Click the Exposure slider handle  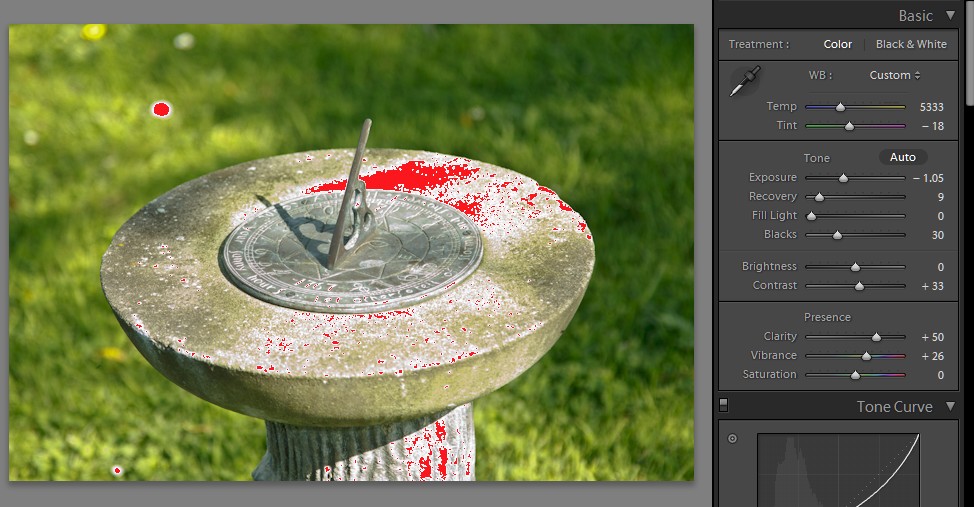coord(843,178)
